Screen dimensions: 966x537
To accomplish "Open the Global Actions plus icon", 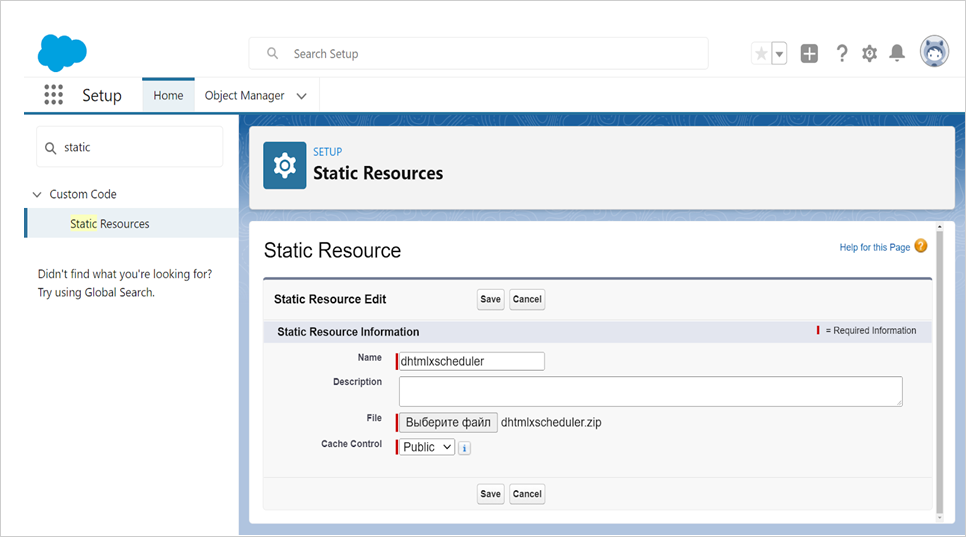I will tap(809, 54).
